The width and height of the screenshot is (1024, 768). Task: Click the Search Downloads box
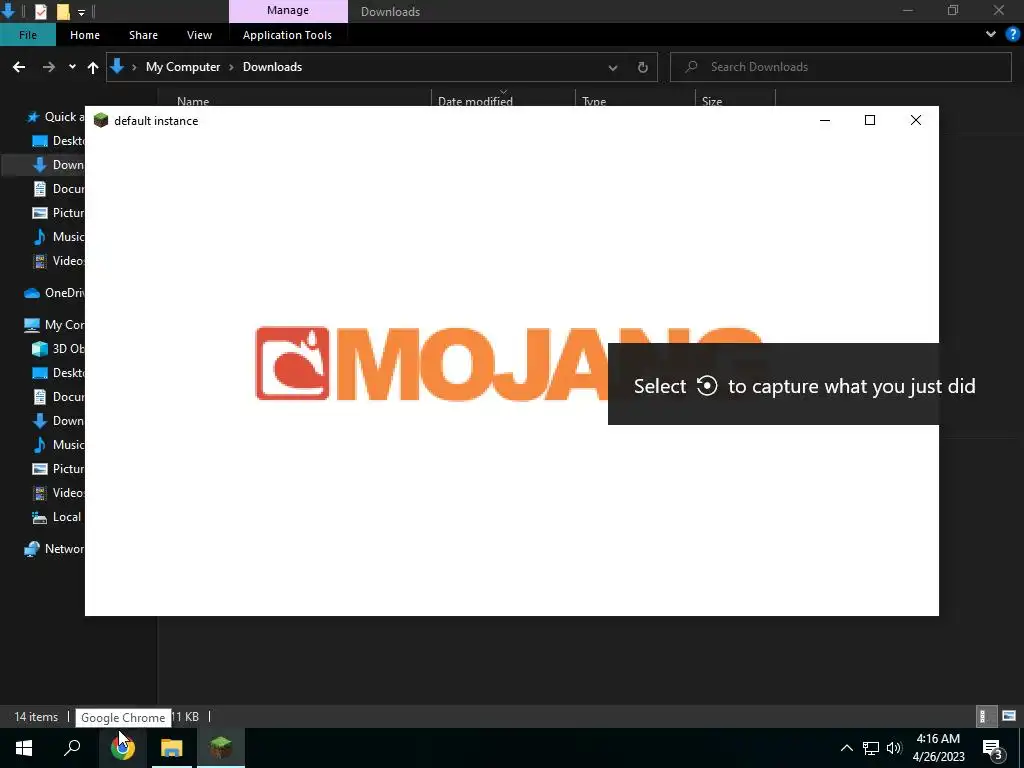[841, 67]
